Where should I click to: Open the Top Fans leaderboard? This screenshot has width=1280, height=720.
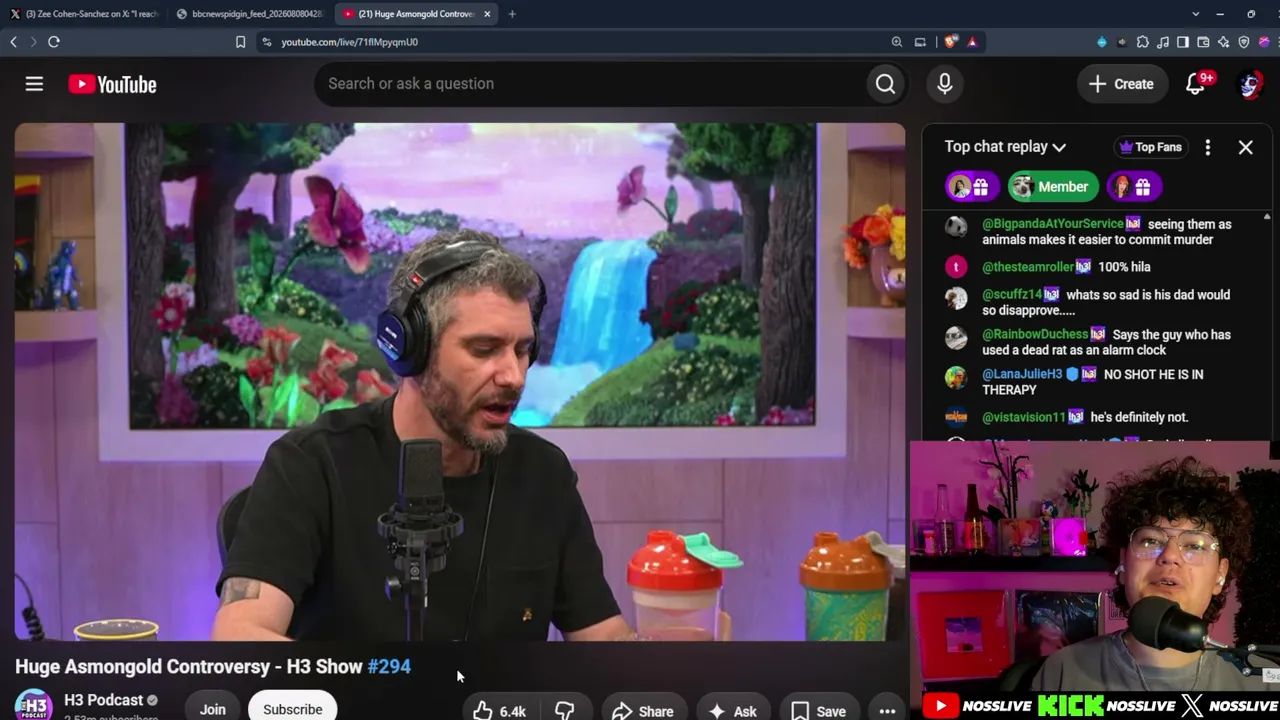tap(1150, 147)
